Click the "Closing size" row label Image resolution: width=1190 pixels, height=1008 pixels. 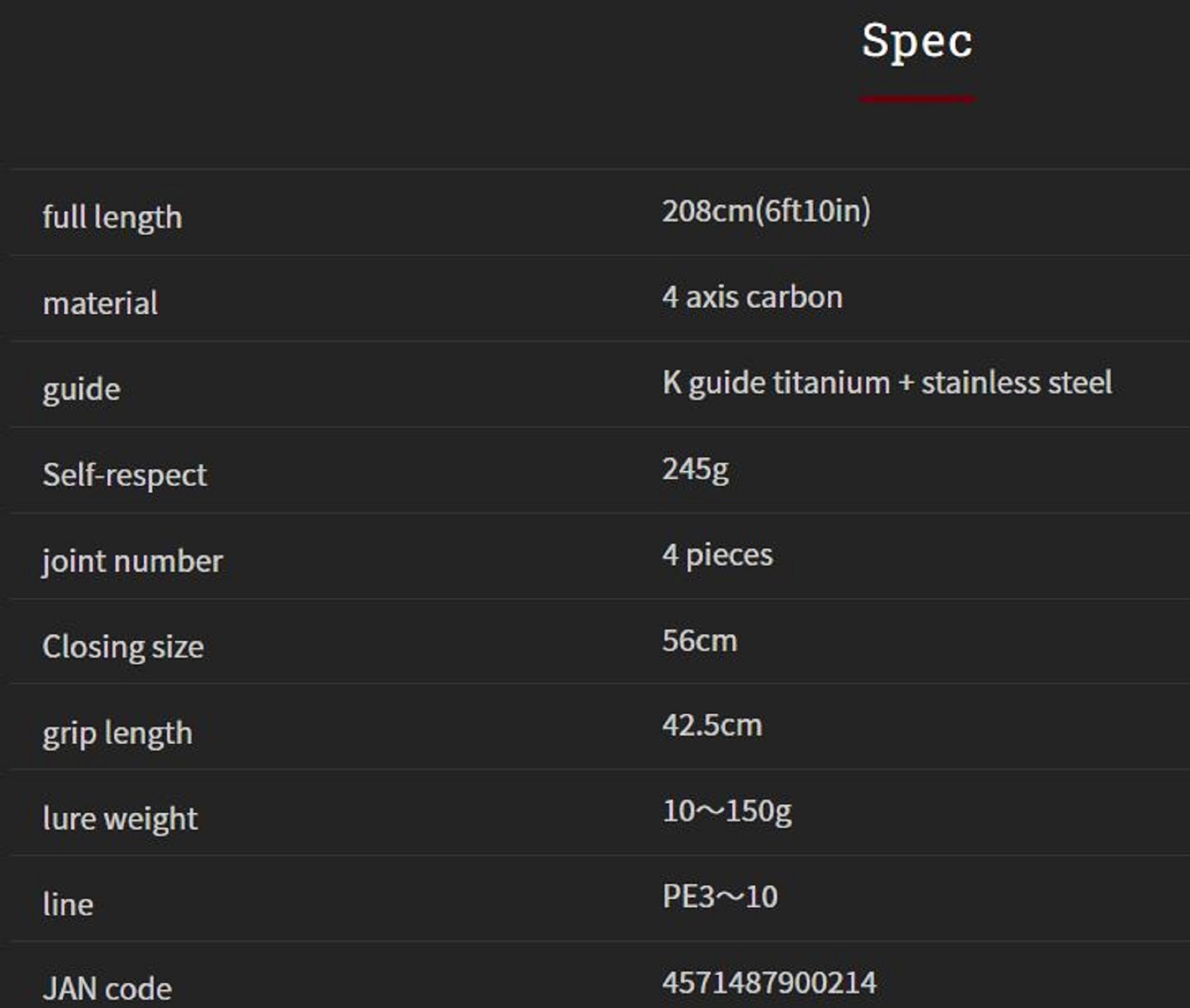tap(123, 647)
